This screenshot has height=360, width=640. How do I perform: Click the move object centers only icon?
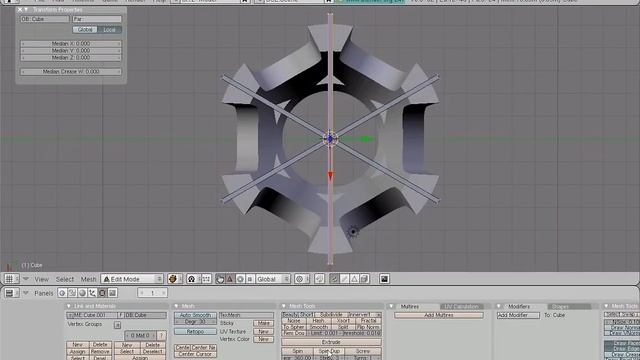[x=206, y=279]
